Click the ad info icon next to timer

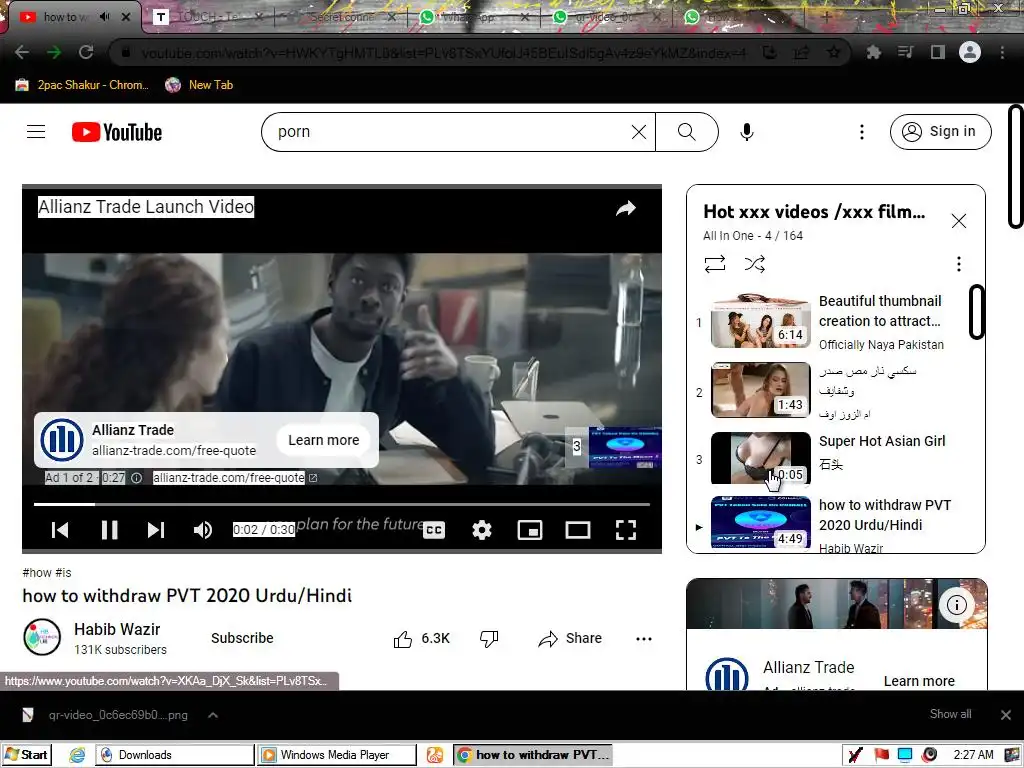coord(136,478)
